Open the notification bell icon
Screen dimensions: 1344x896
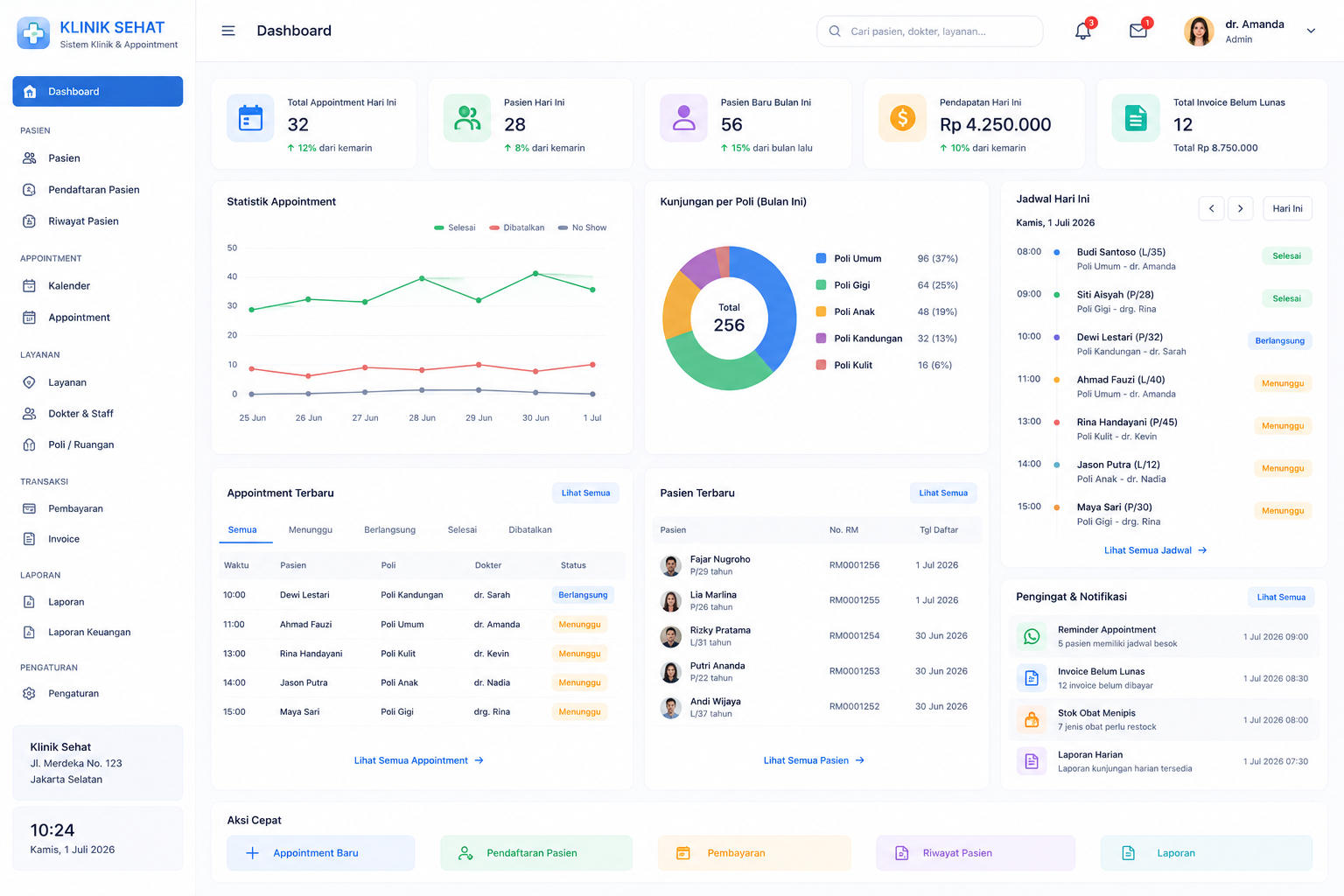[1083, 31]
